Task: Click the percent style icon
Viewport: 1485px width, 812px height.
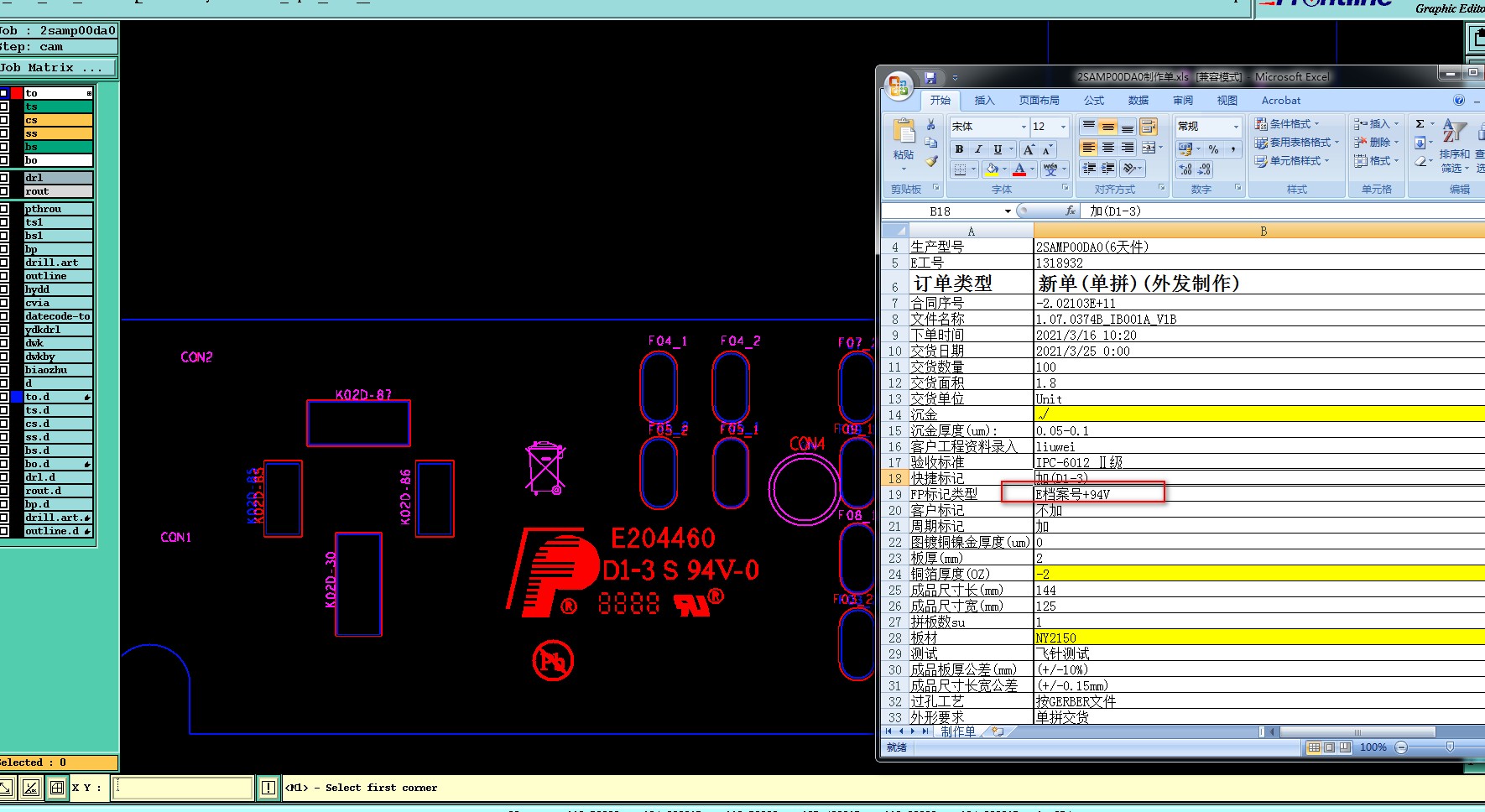Action: click(x=1213, y=149)
